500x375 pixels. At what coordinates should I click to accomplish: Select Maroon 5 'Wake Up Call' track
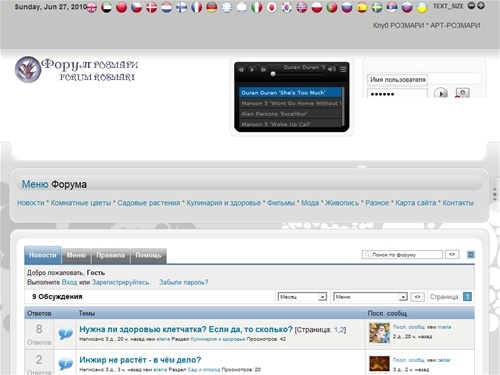(x=290, y=124)
